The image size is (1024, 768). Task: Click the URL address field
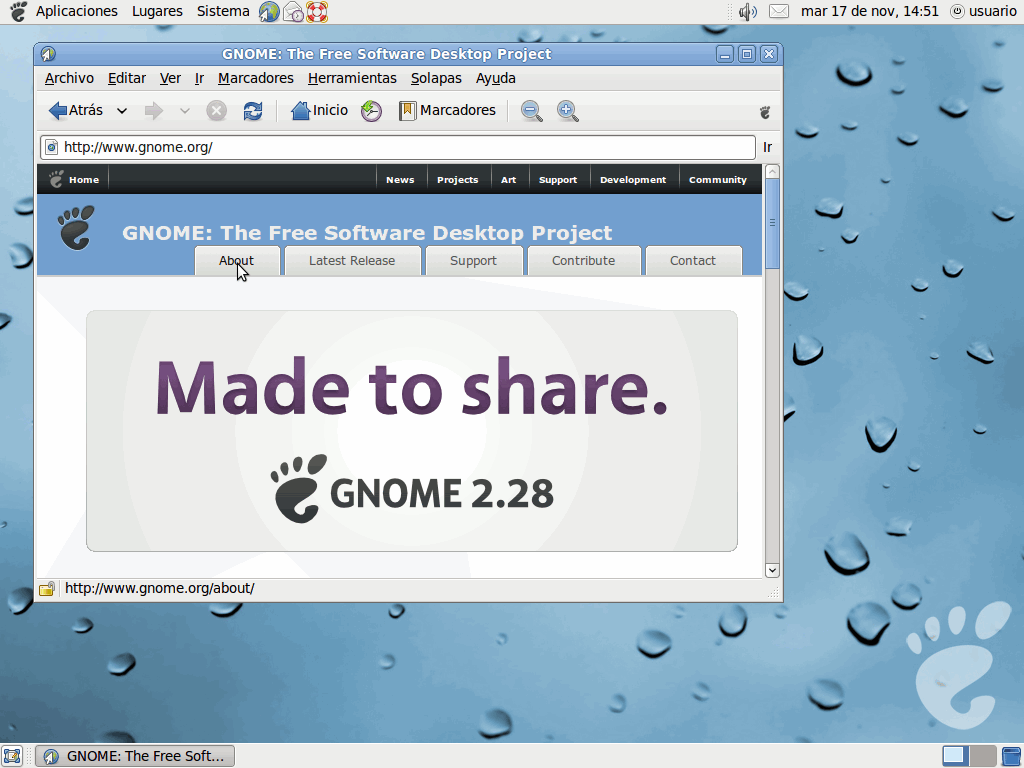point(398,147)
